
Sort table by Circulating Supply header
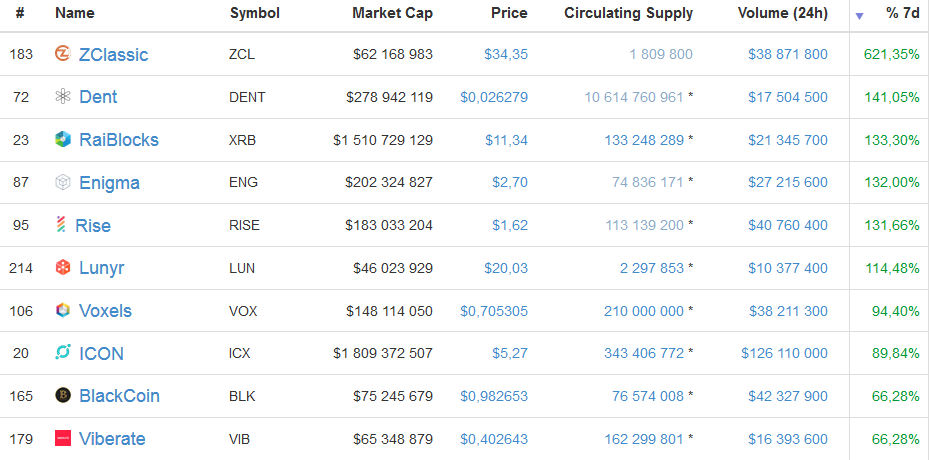(628, 13)
